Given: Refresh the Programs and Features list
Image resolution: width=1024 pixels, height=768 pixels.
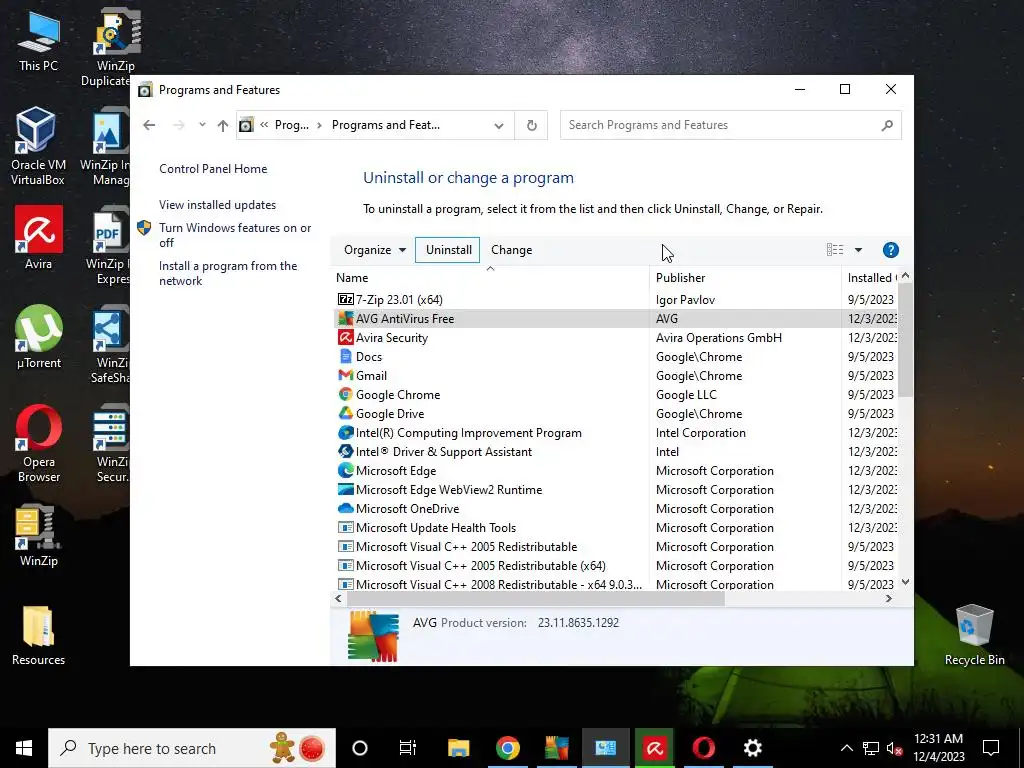Looking at the screenshot, I should pyautogui.click(x=532, y=125).
